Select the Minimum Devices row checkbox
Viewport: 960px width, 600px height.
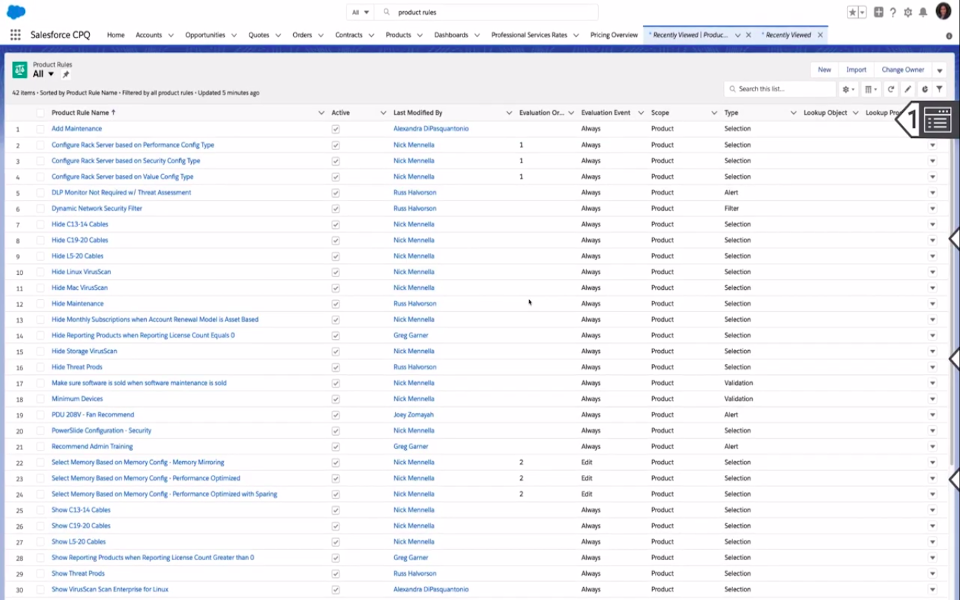pos(40,399)
